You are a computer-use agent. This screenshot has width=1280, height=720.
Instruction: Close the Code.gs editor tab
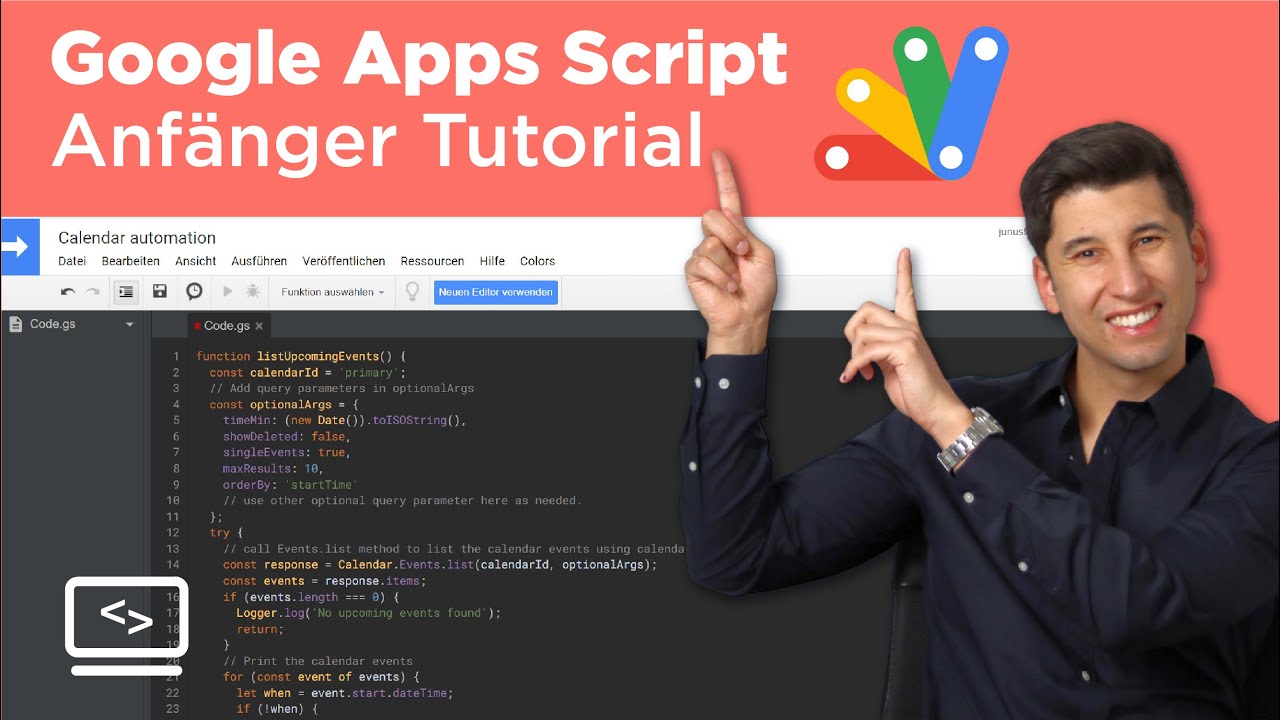pos(259,326)
